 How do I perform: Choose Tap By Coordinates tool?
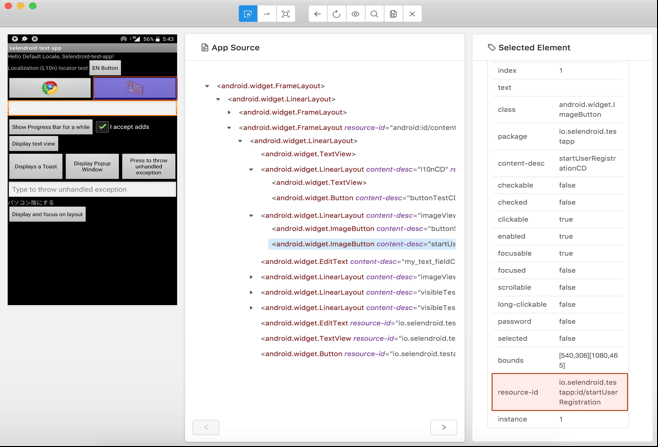tap(286, 14)
